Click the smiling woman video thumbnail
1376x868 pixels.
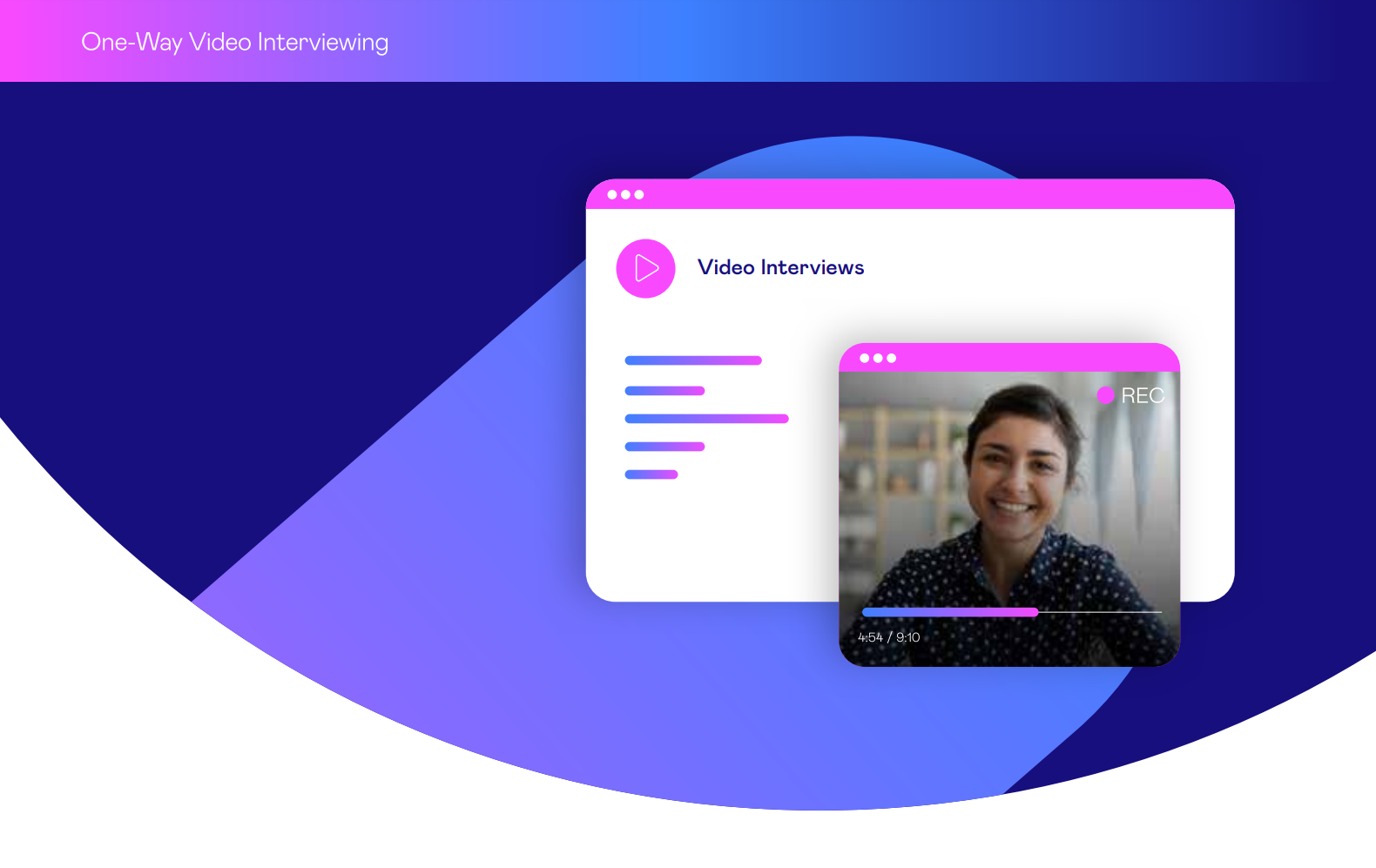pyautogui.click(x=1009, y=519)
